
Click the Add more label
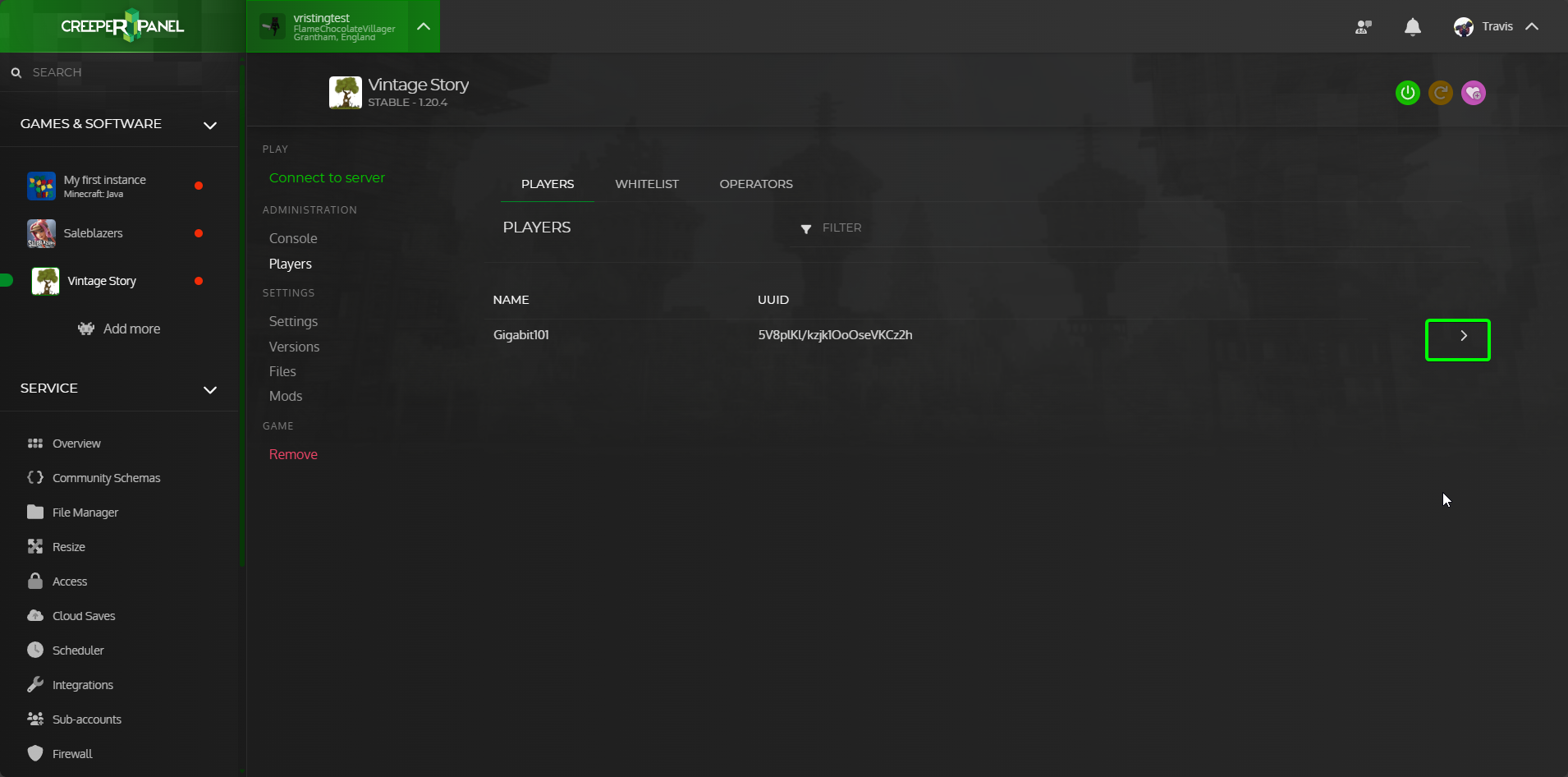click(131, 329)
